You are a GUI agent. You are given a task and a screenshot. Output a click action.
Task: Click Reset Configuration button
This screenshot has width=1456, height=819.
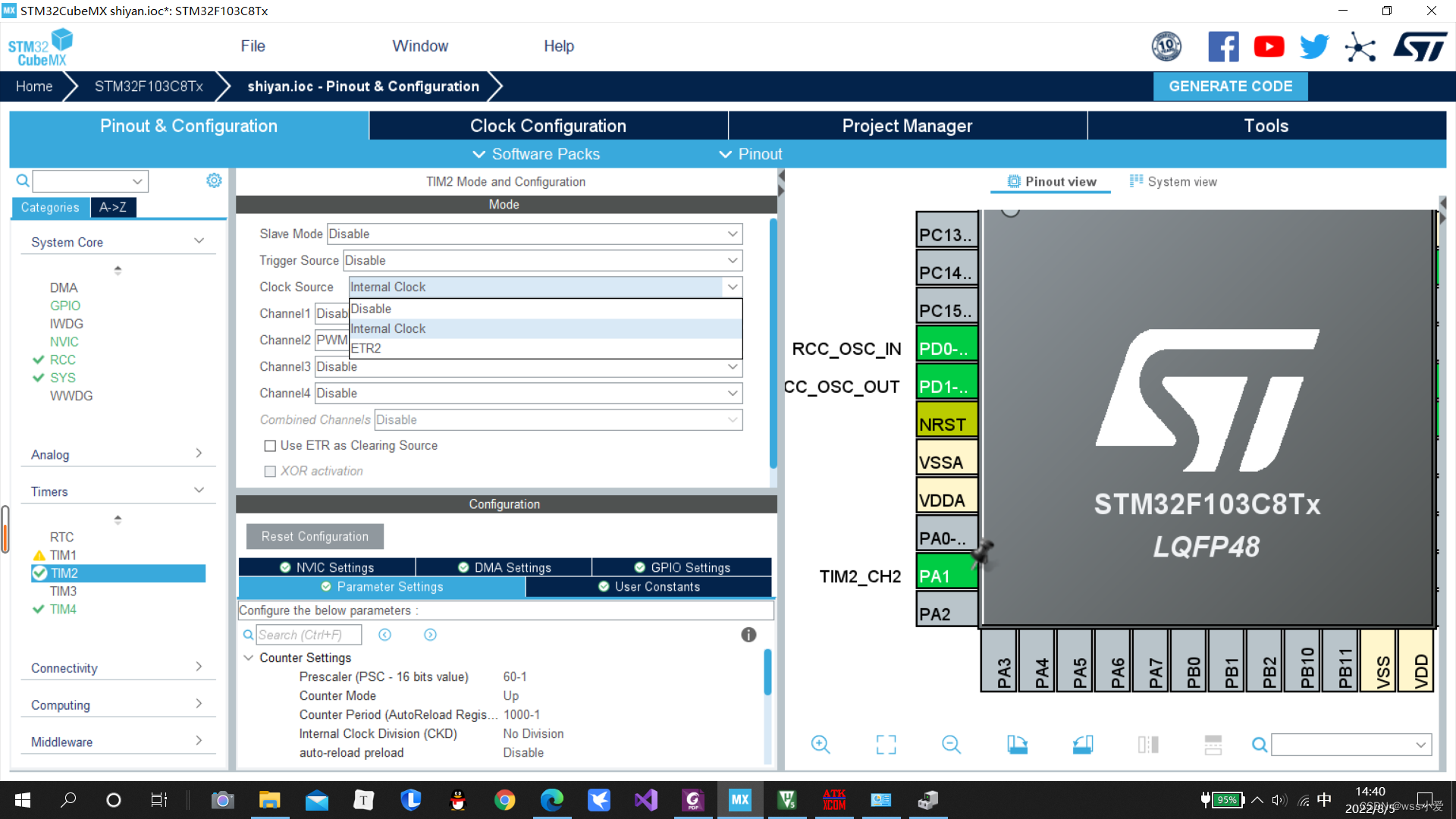pyautogui.click(x=315, y=536)
